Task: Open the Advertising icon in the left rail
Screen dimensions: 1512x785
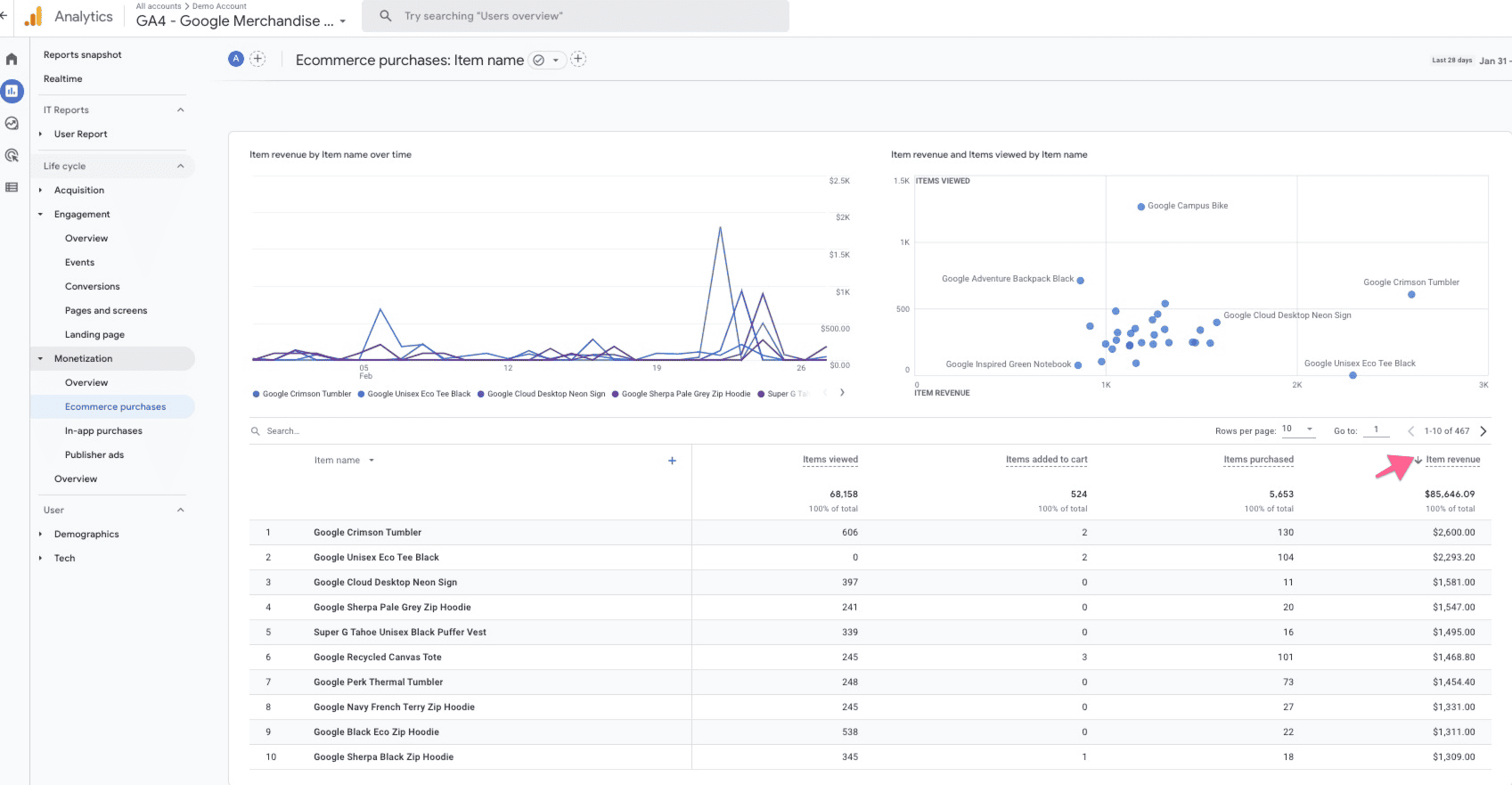Action: point(12,155)
